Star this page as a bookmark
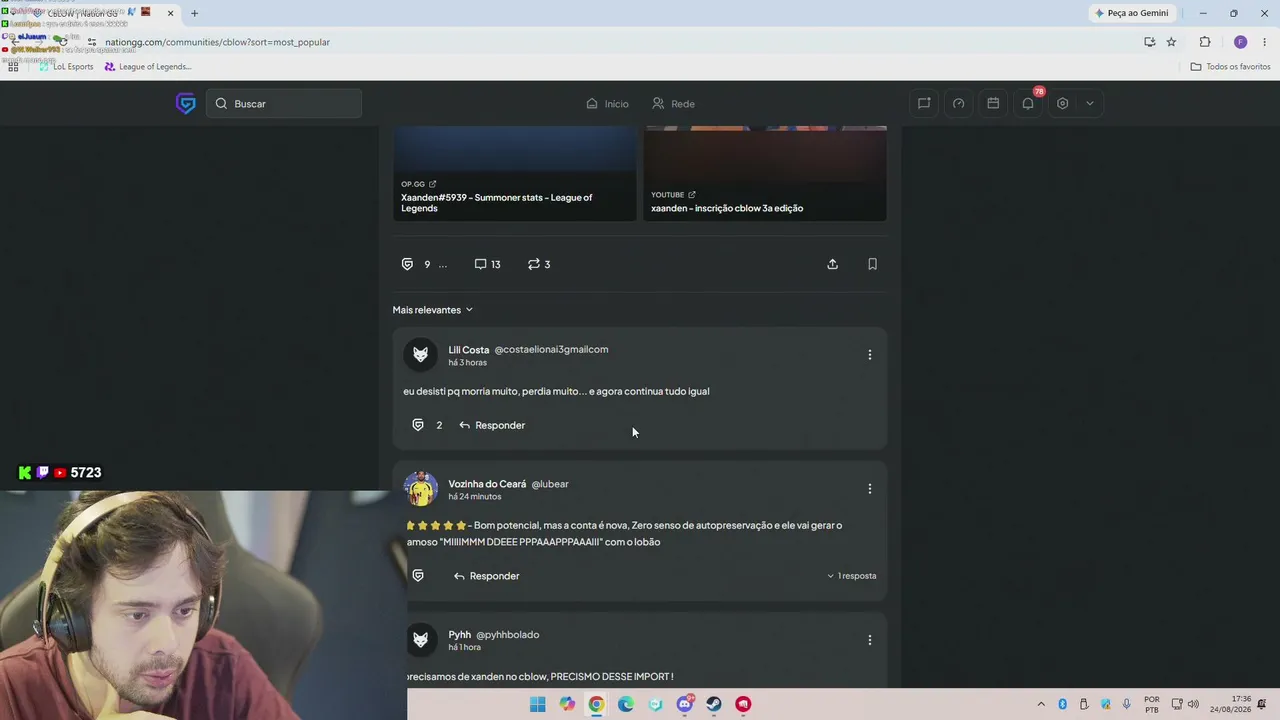The width and height of the screenshot is (1280, 720). pos(1171,42)
